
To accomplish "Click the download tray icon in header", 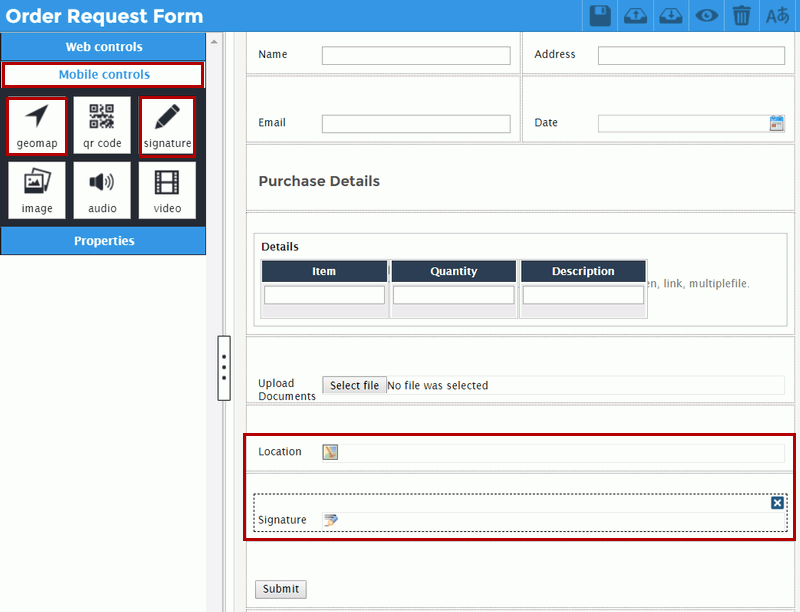I will coord(670,15).
